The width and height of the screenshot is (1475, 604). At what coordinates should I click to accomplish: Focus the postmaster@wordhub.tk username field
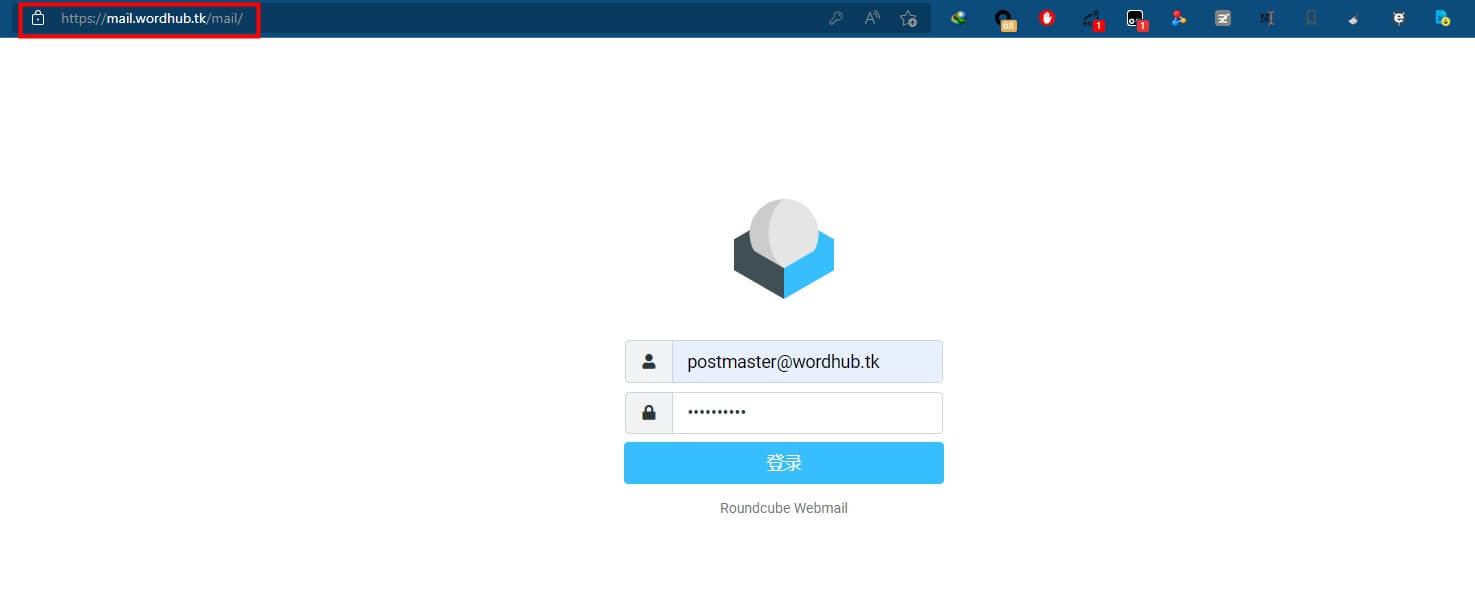click(x=808, y=361)
